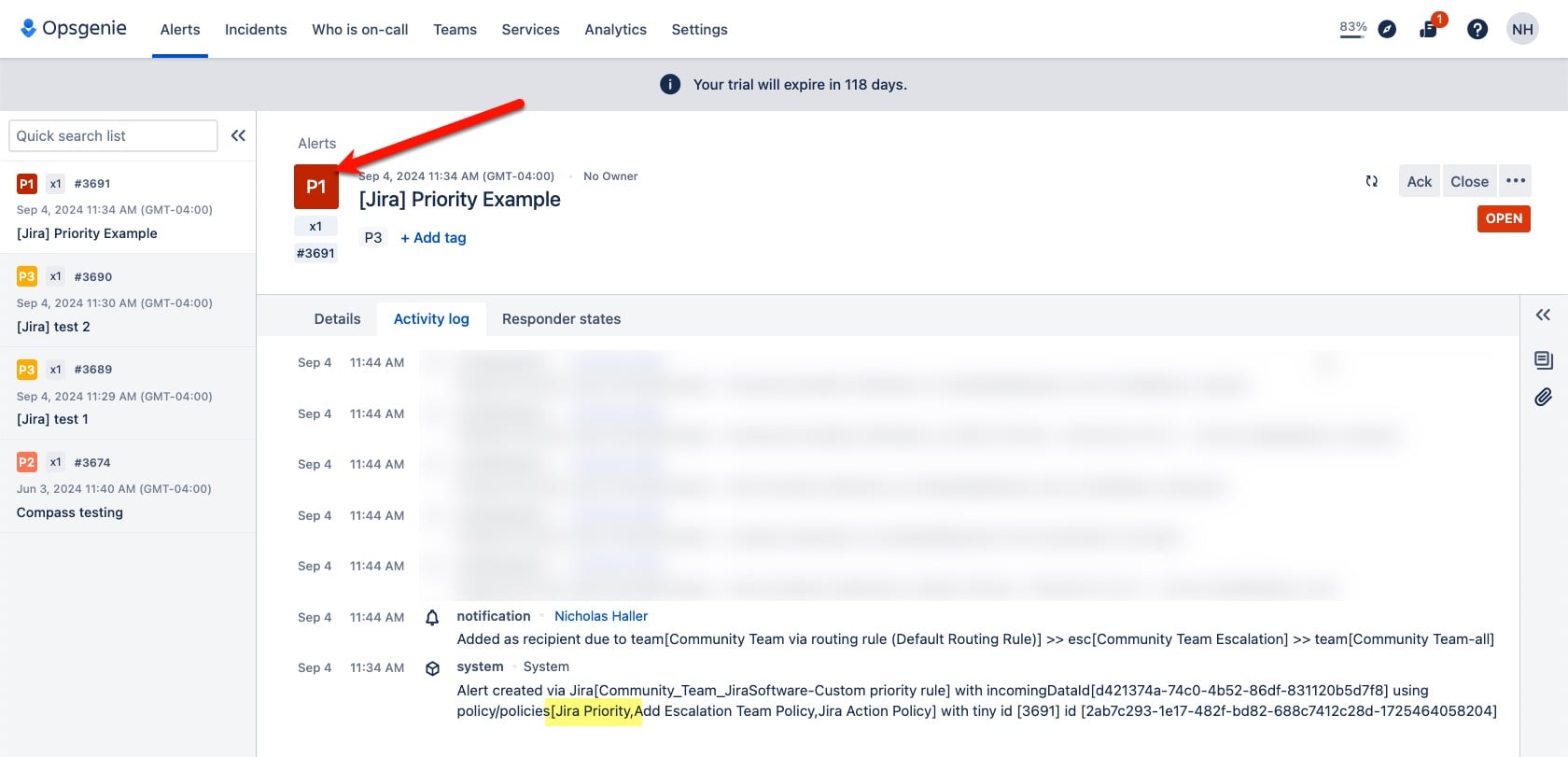Select the Compass testing alert #3674
Image resolution: width=1568 pixels, height=757 pixels.
(128, 486)
